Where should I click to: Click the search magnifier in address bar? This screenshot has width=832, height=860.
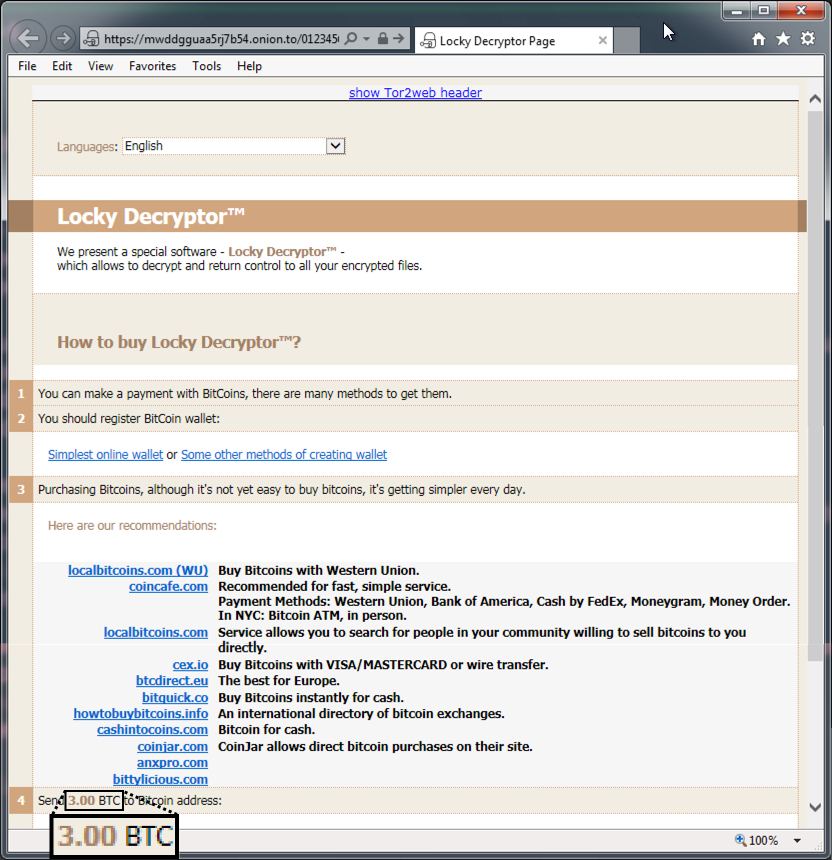point(351,38)
